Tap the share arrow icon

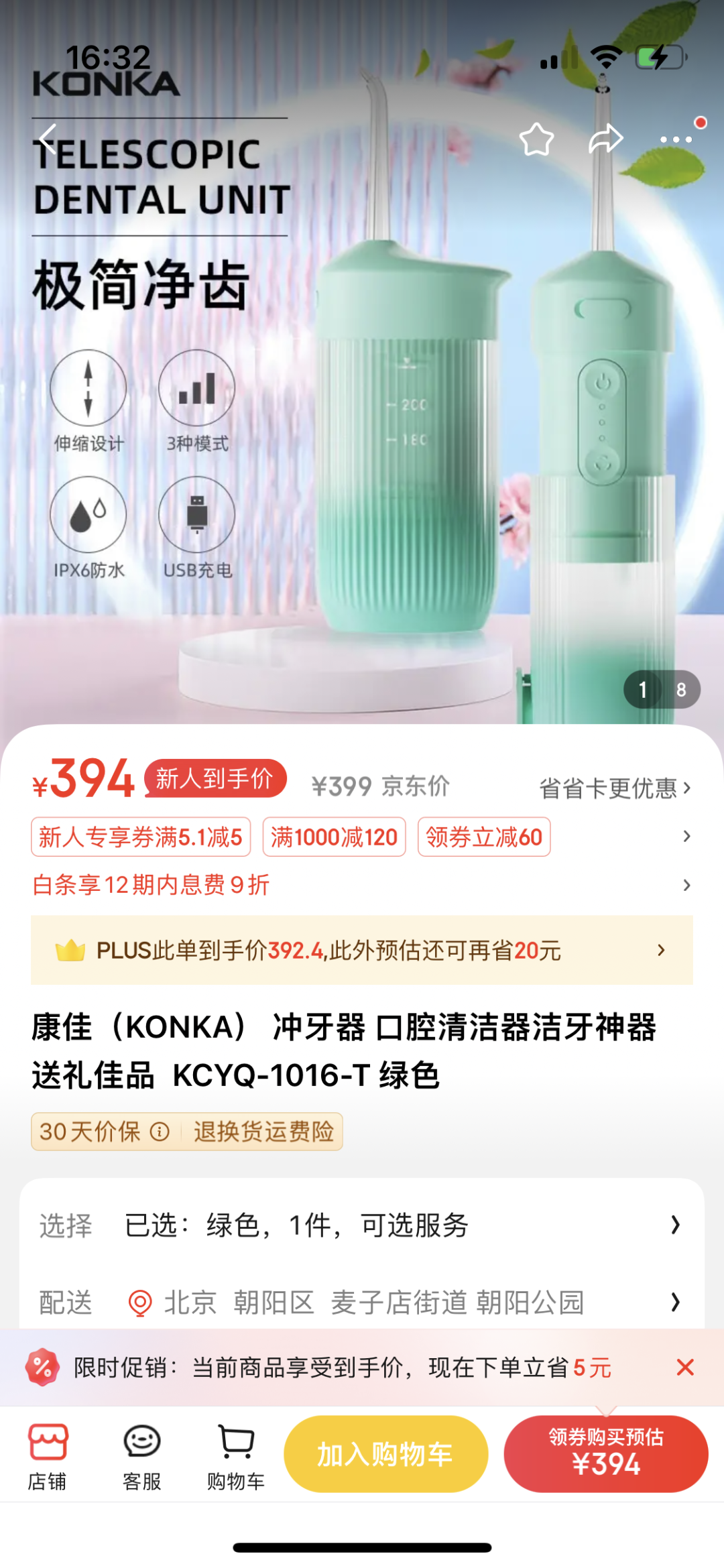click(x=606, y=139)
